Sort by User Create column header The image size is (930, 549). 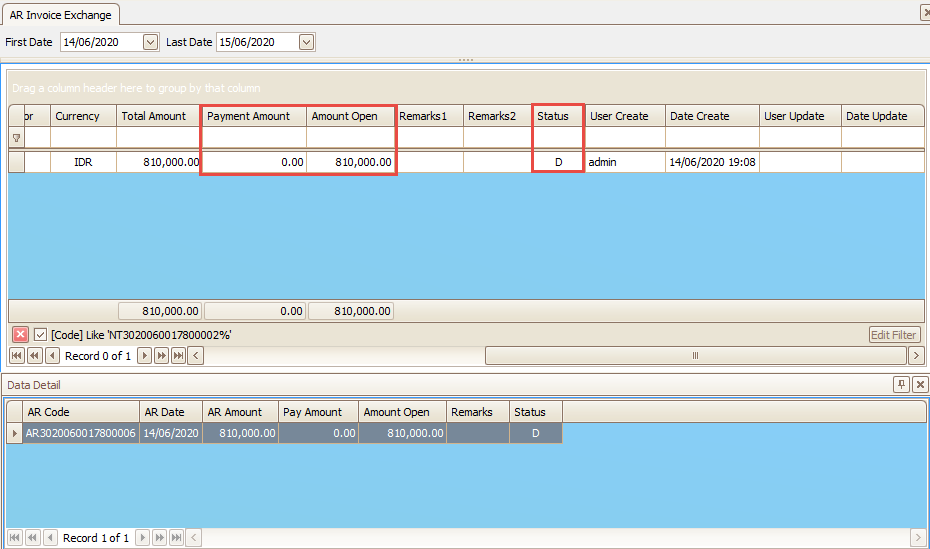(625, 116)
